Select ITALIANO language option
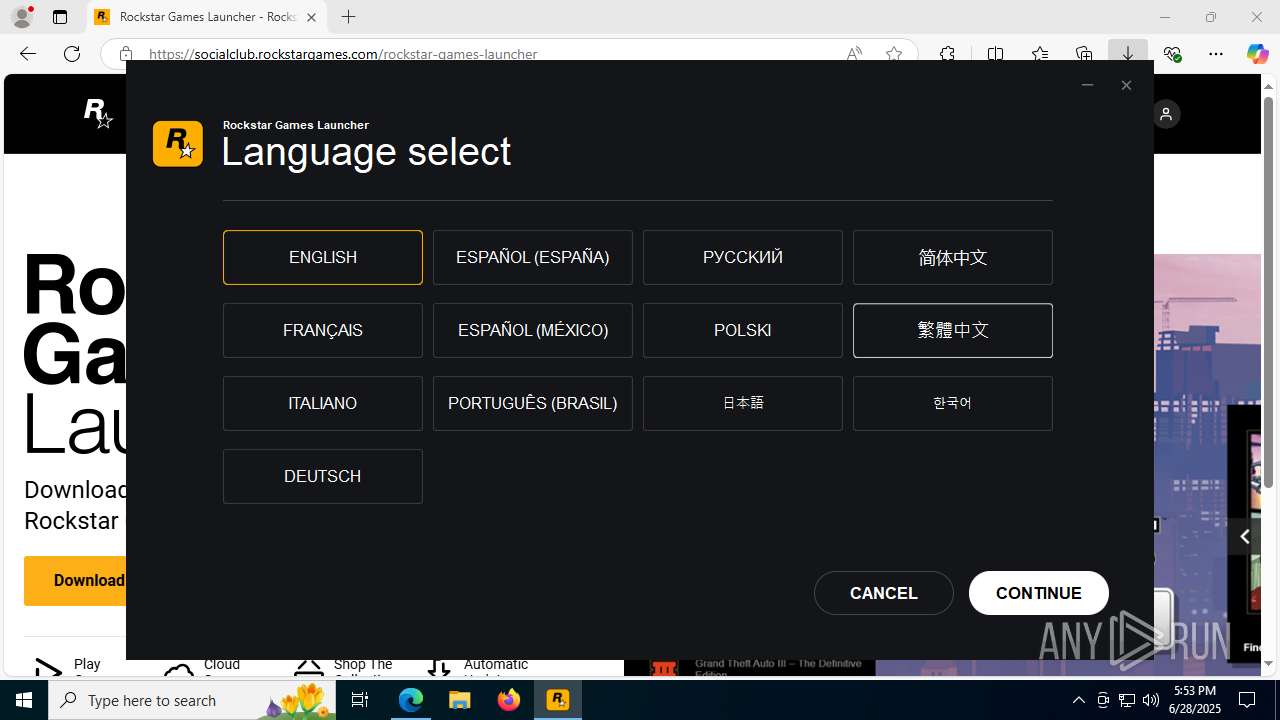 [323, 403]
